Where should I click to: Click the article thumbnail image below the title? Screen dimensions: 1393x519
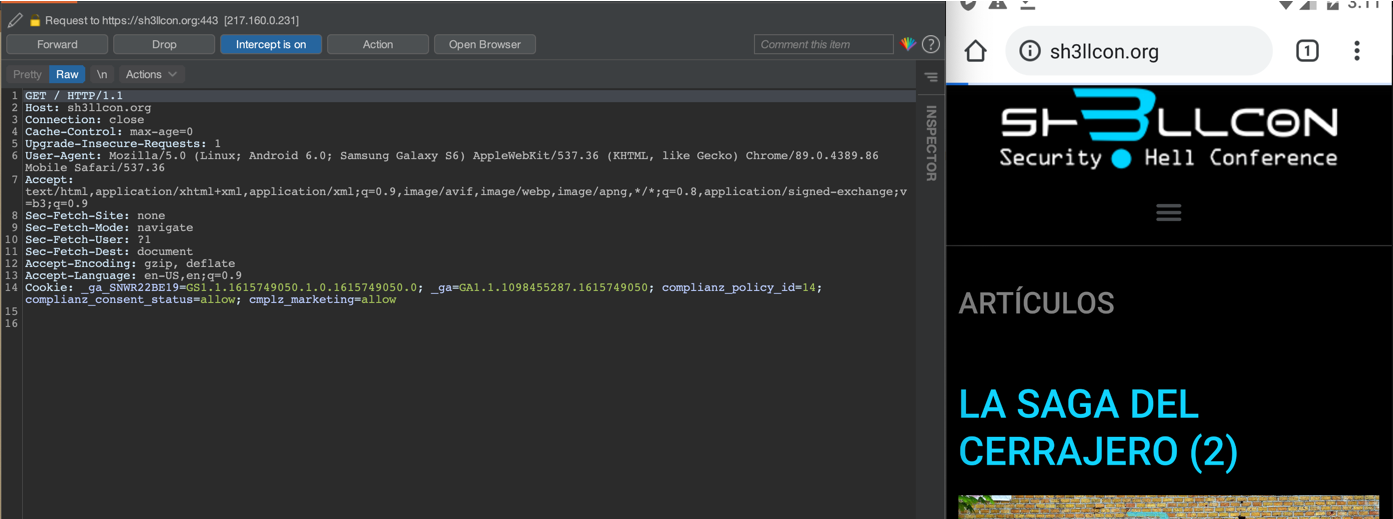pyautogui.click(x=1168, y=507)
